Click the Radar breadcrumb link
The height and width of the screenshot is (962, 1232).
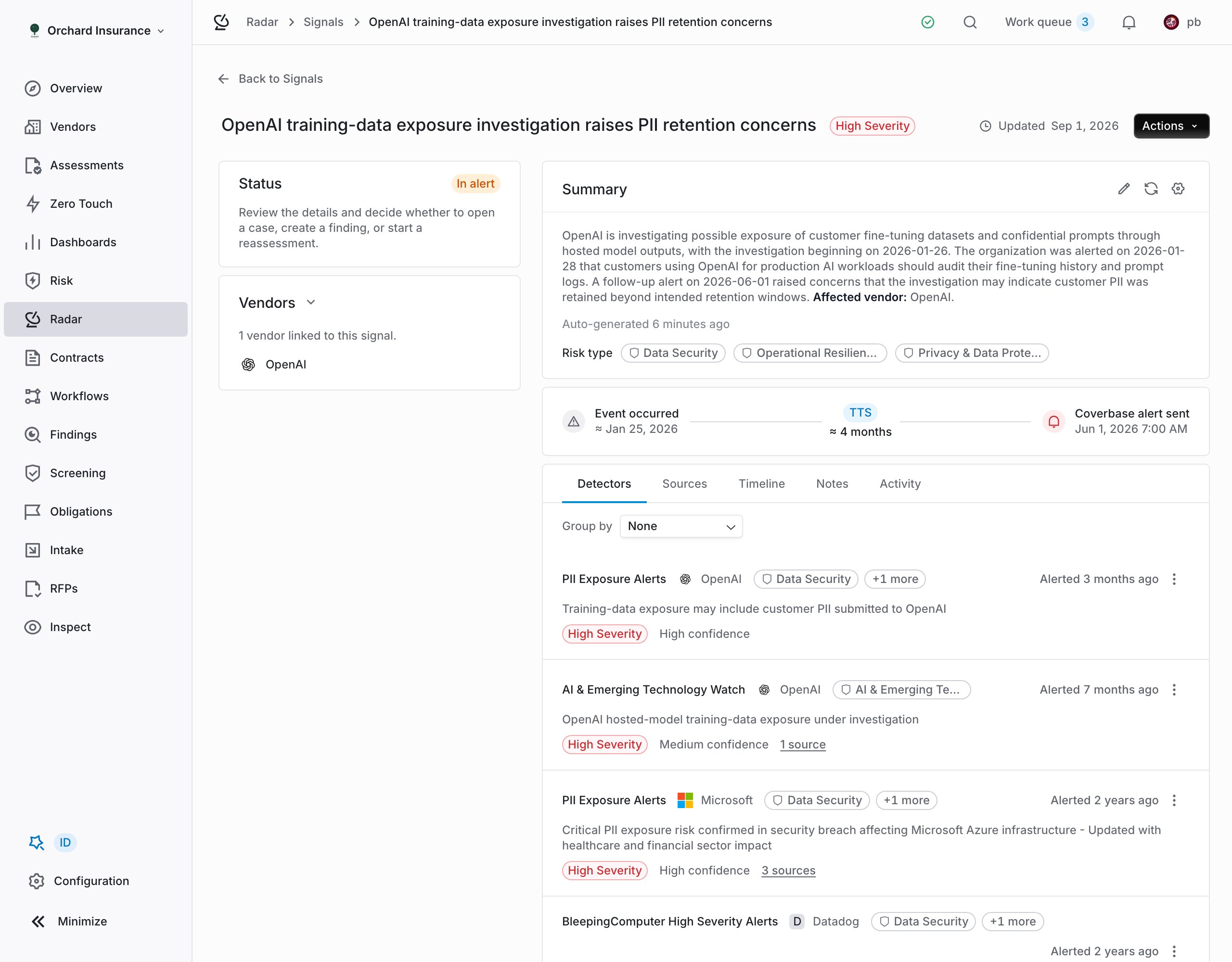tap(262, 22)
